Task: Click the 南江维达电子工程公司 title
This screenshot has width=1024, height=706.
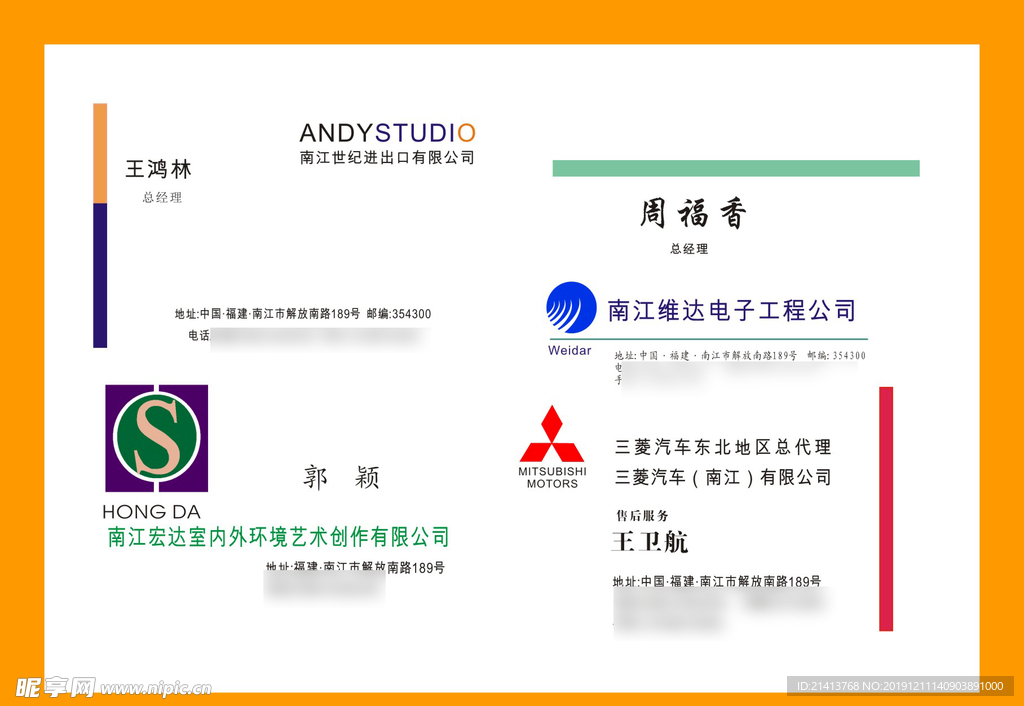Action: (732, 310)
